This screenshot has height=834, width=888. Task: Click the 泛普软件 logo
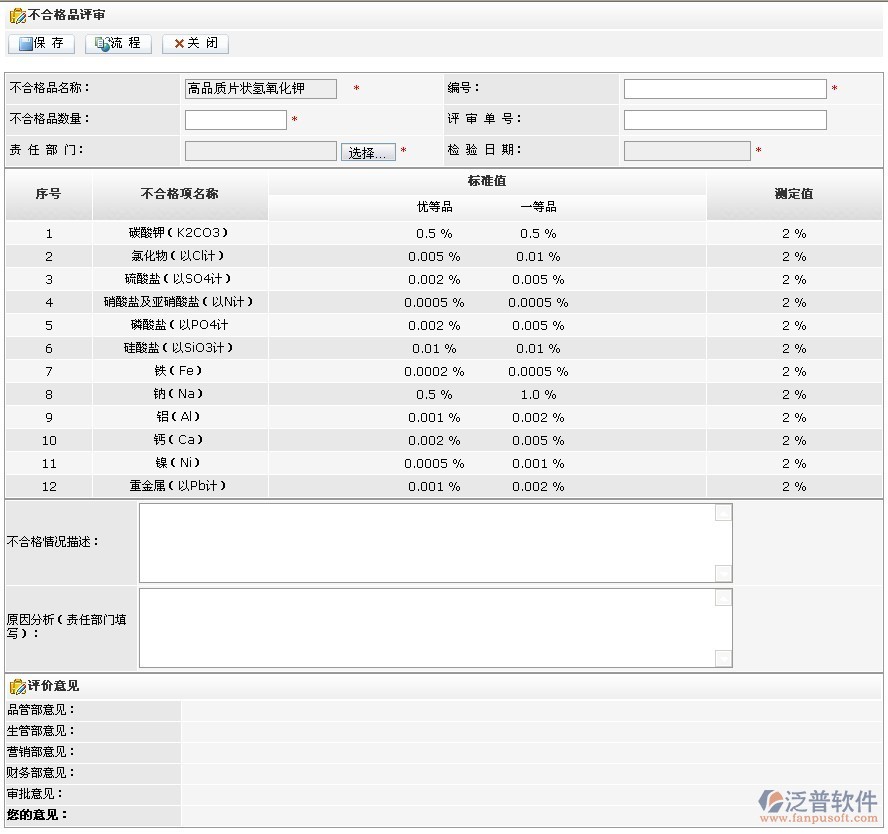(817, 804)
